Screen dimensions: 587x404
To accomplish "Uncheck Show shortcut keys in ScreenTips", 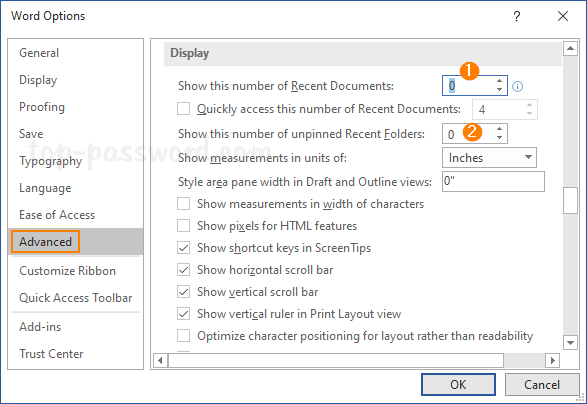I will click(x=183, y=248).
